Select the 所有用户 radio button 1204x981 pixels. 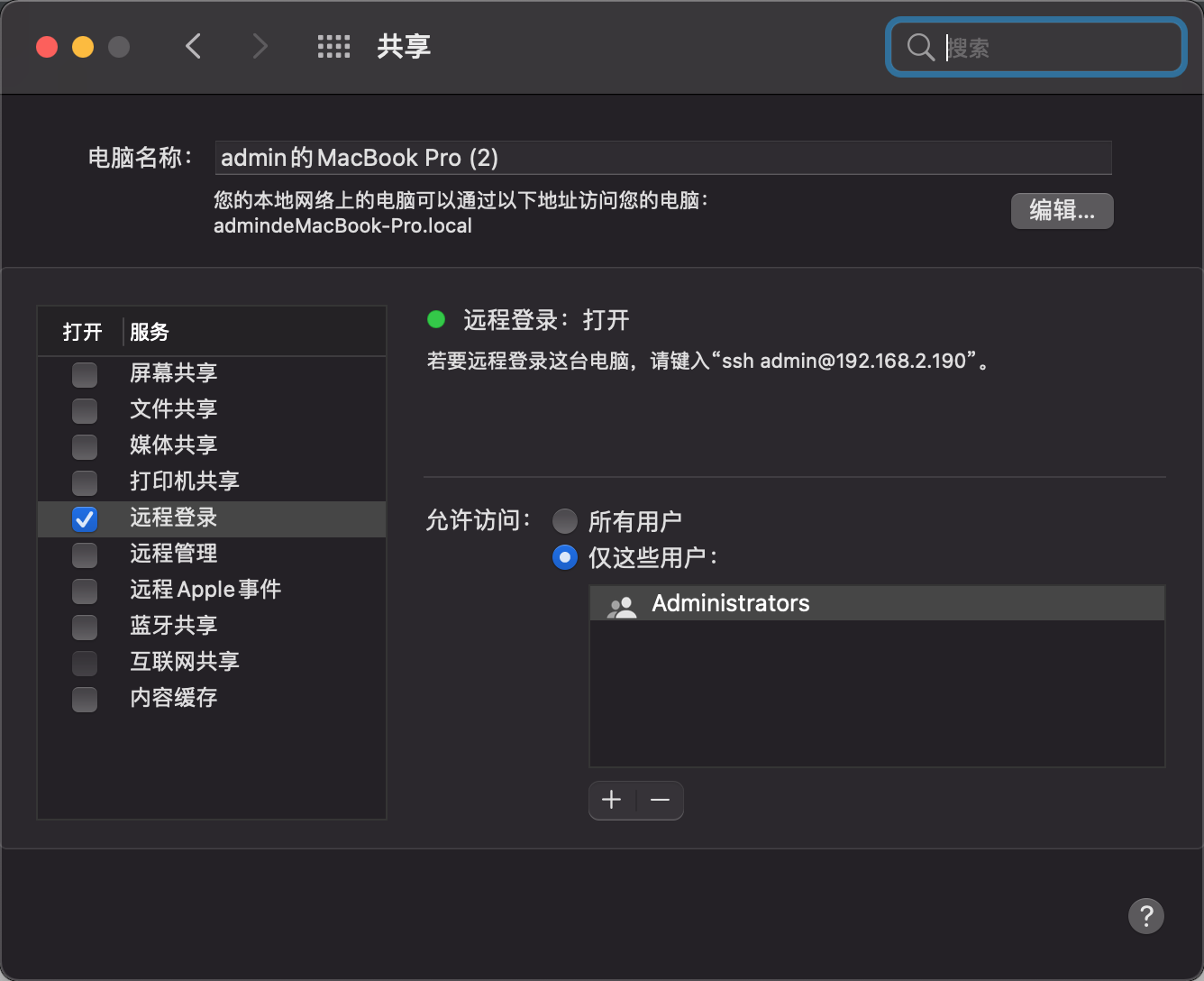[x=565, y=521]
